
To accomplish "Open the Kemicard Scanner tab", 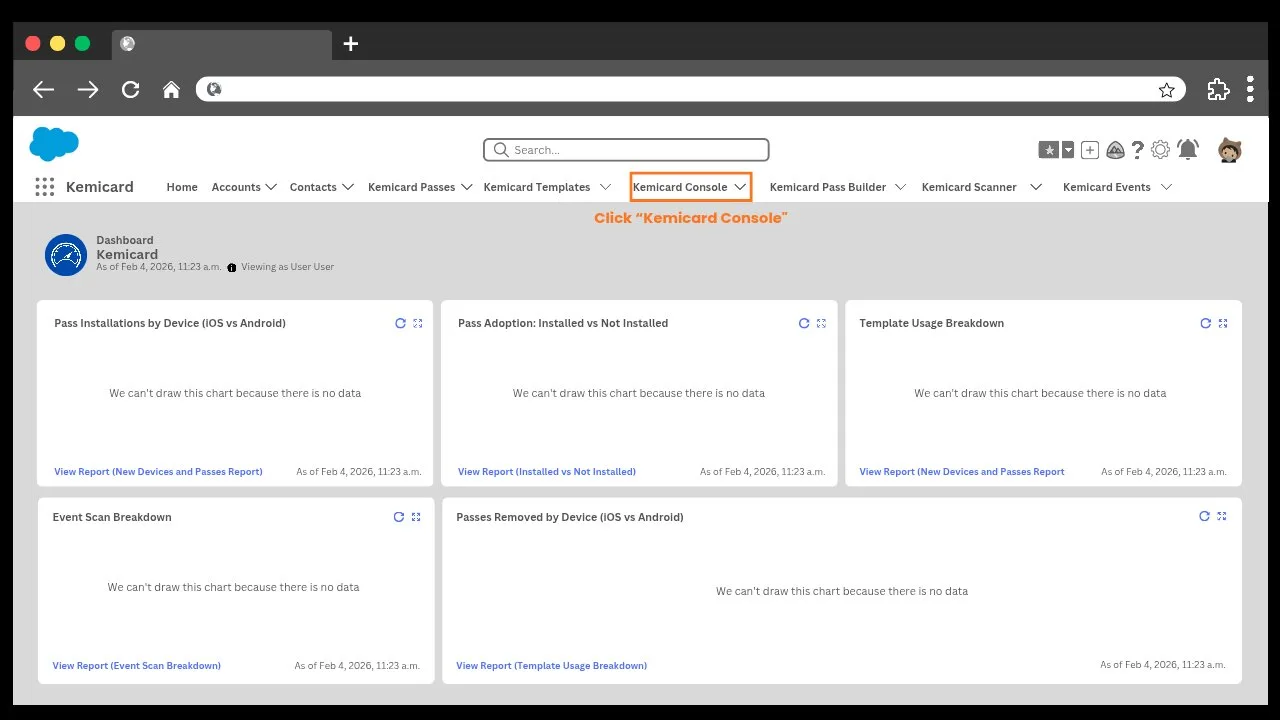I will tap(969, 187).
